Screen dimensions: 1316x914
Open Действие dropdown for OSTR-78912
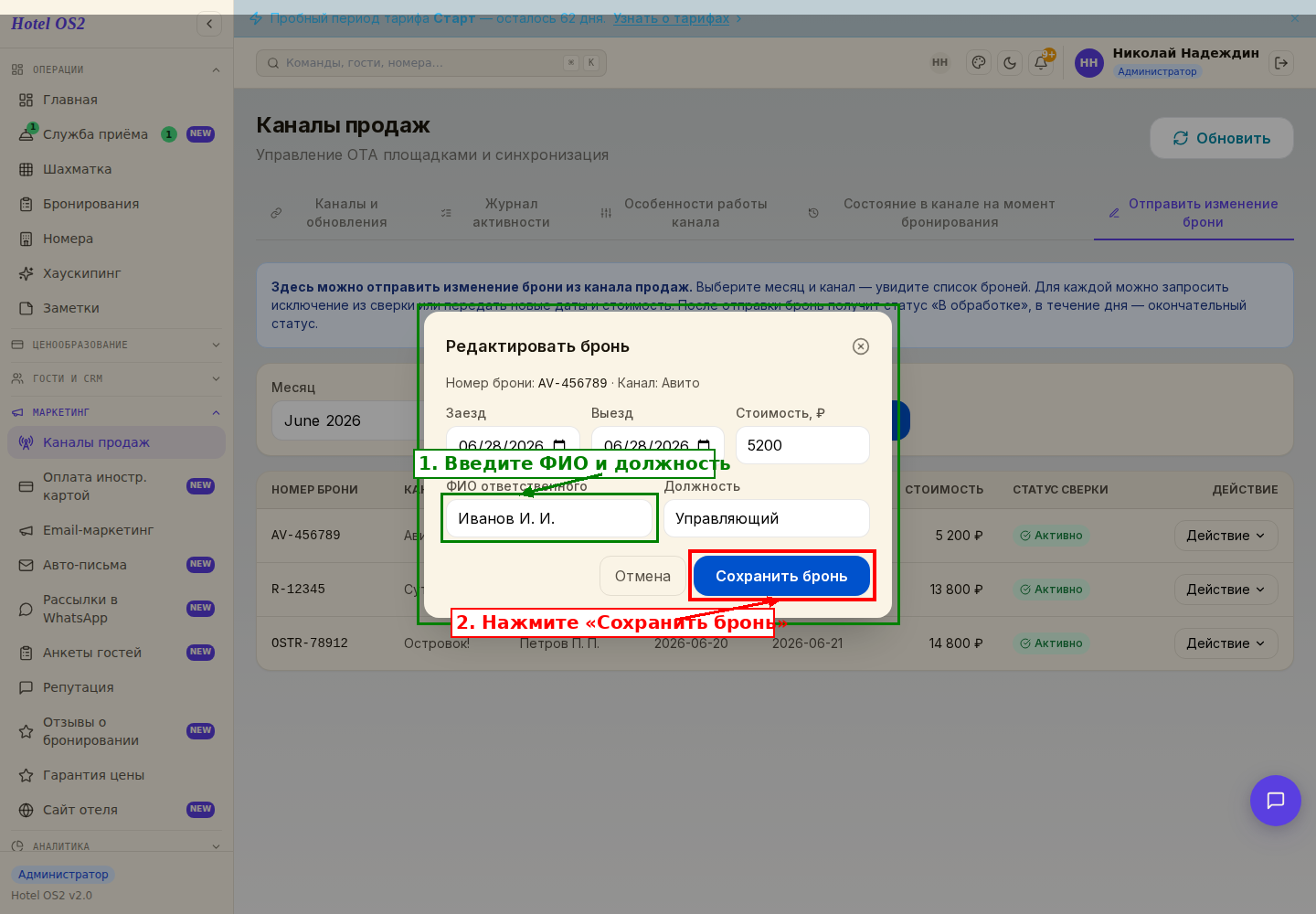click(x=1226, y=643)
